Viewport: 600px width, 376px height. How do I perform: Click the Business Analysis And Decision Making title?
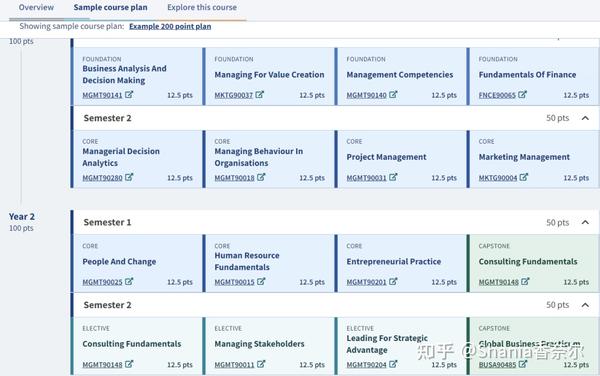124,74
